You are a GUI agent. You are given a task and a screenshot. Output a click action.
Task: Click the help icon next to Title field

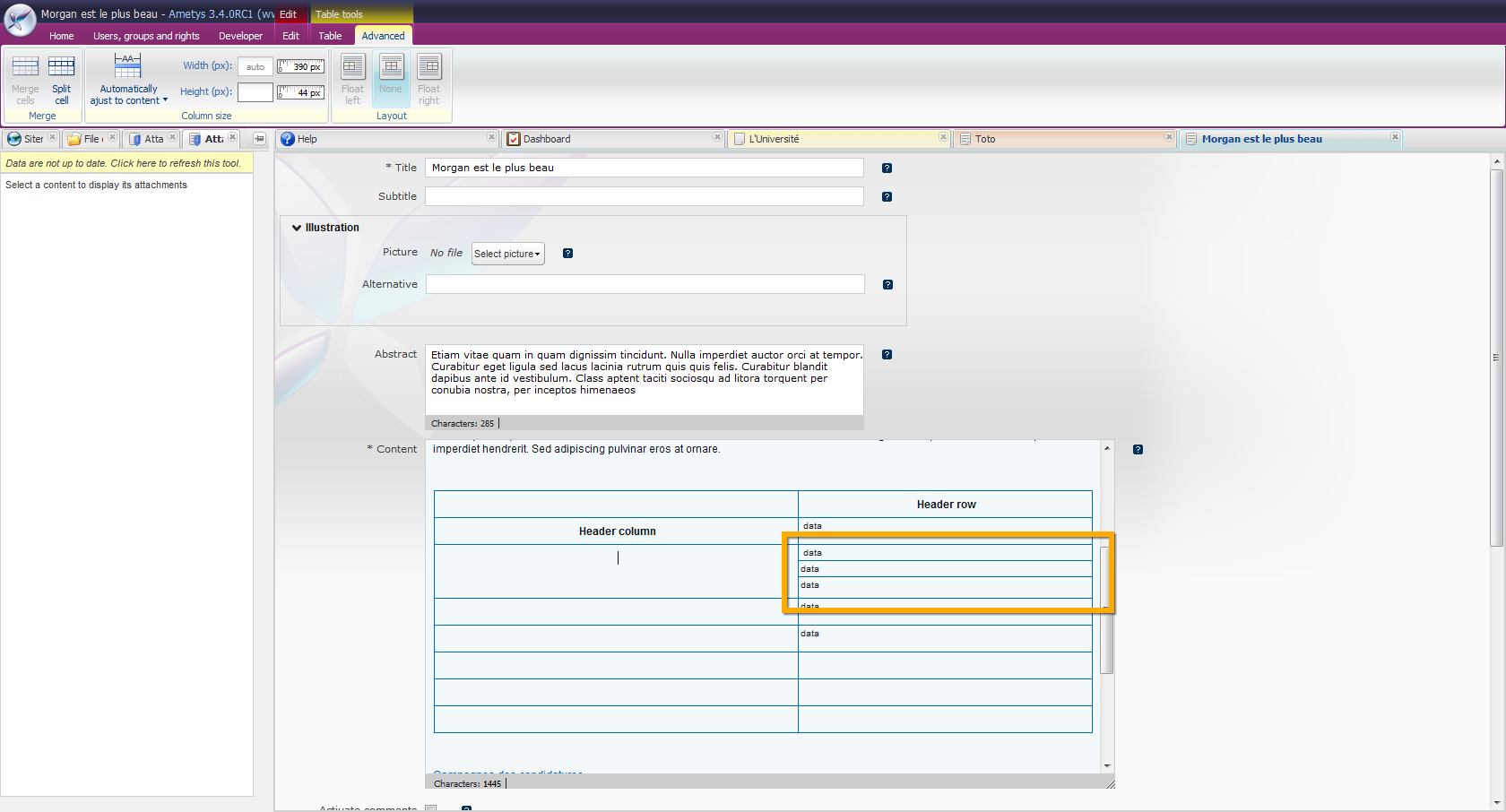click(x=887, y=168)
